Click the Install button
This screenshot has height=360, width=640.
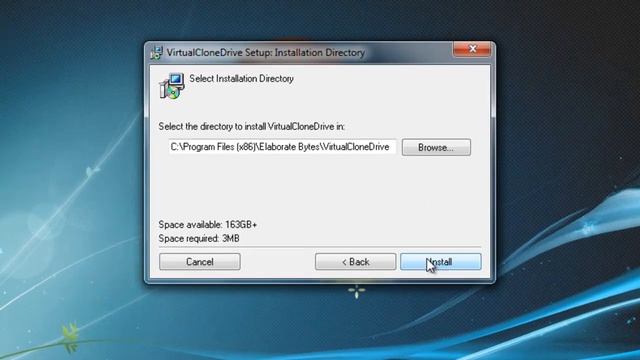click(440, 262)
